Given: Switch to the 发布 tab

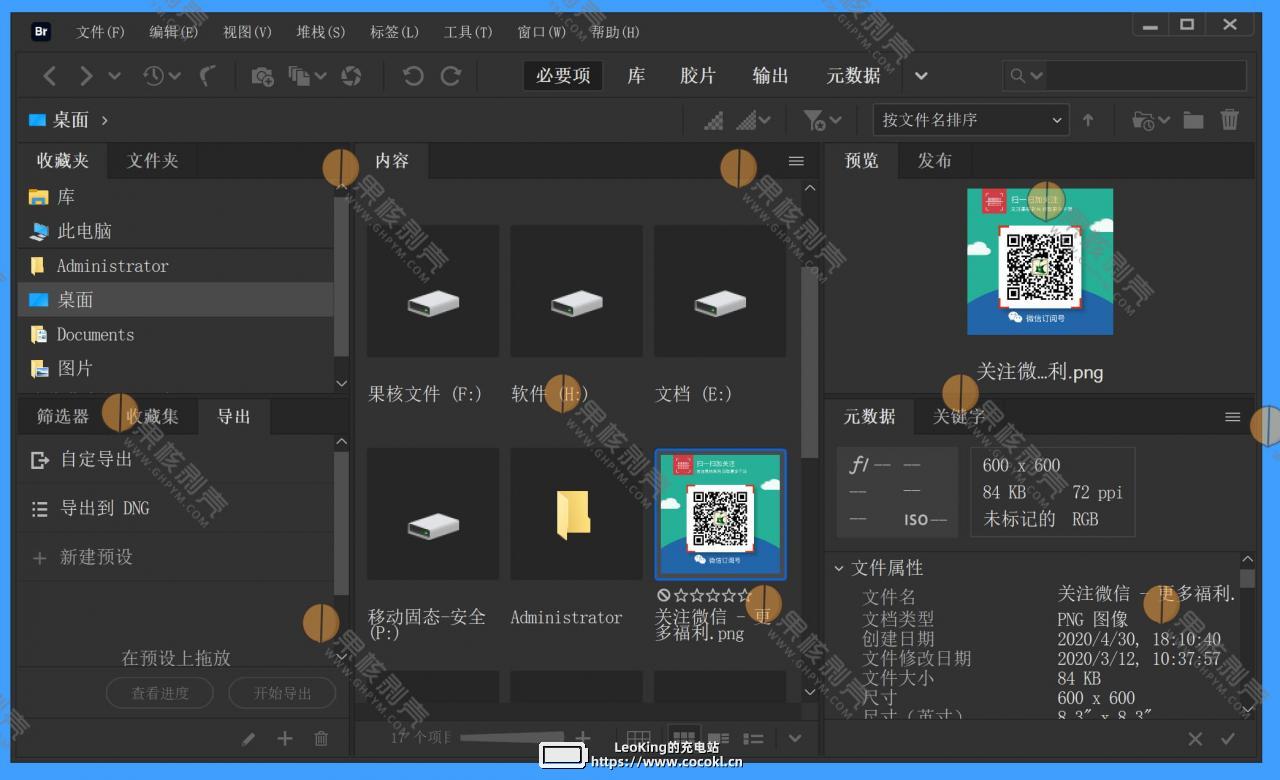Looking at the screenshot, I should click(x=935, y=161).
